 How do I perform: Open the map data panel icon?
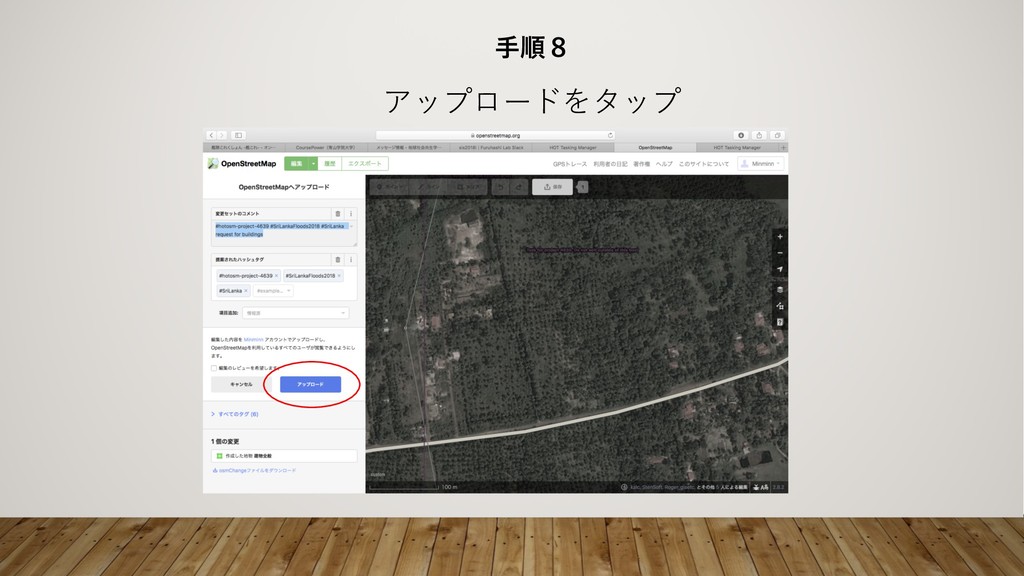click(780, 306)
